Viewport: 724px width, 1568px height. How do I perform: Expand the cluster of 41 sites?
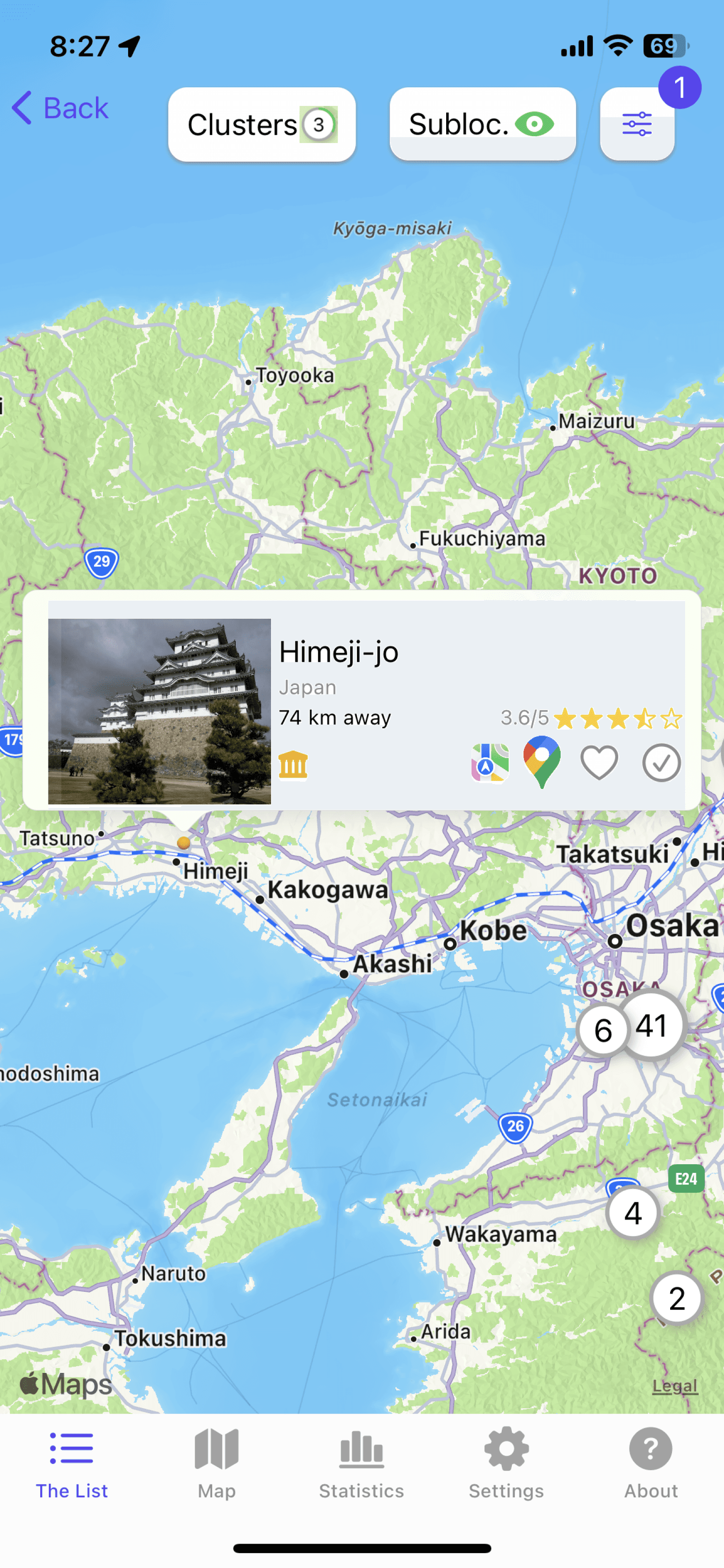(x=652, y=1026)
